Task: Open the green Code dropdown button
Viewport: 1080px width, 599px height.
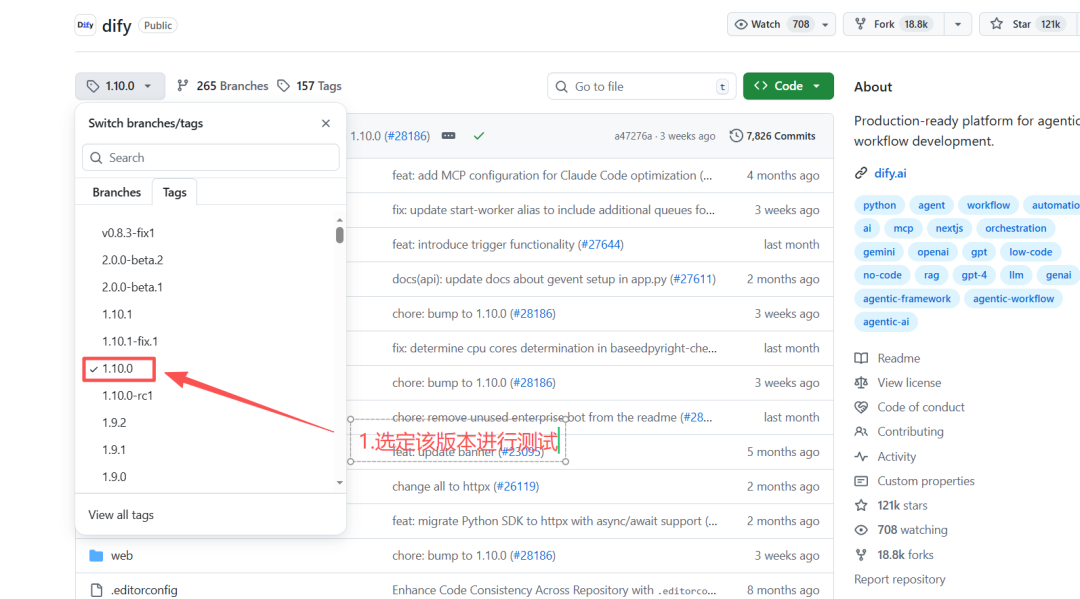Action: click(x=788, y=86)
